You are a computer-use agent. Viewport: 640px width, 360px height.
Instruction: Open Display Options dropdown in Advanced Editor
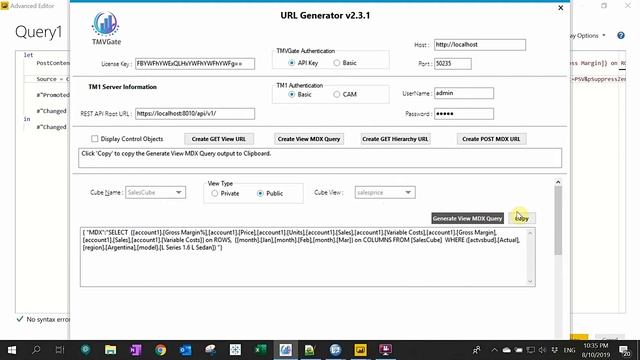(x=588, y=36)
